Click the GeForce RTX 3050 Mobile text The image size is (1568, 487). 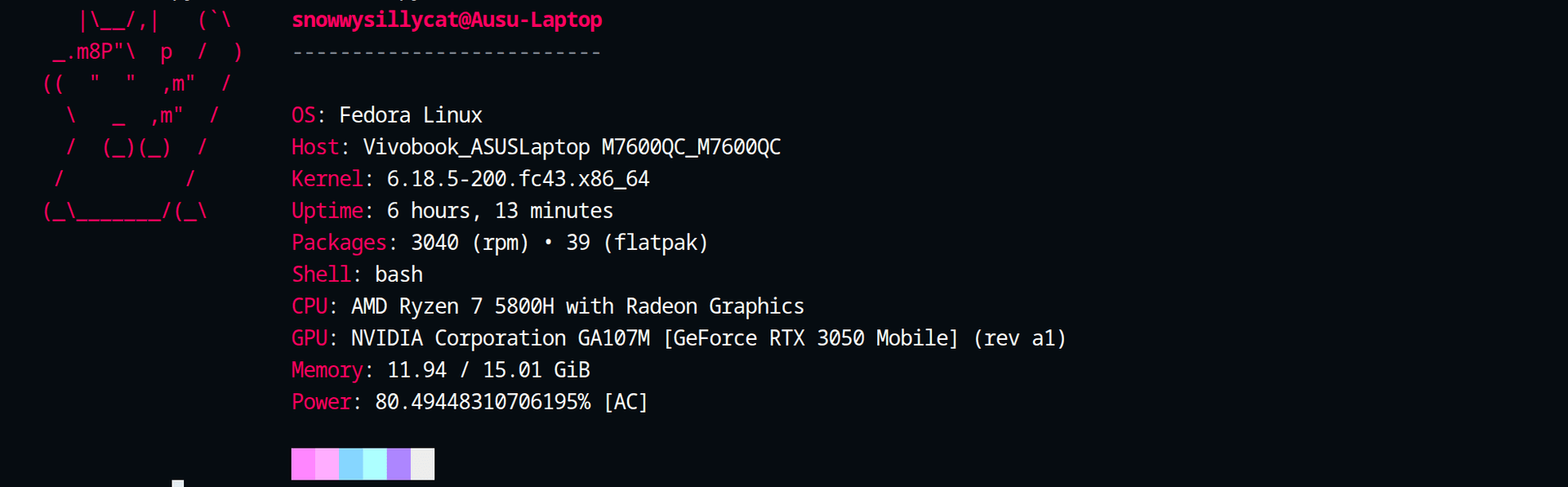[810, 338]
